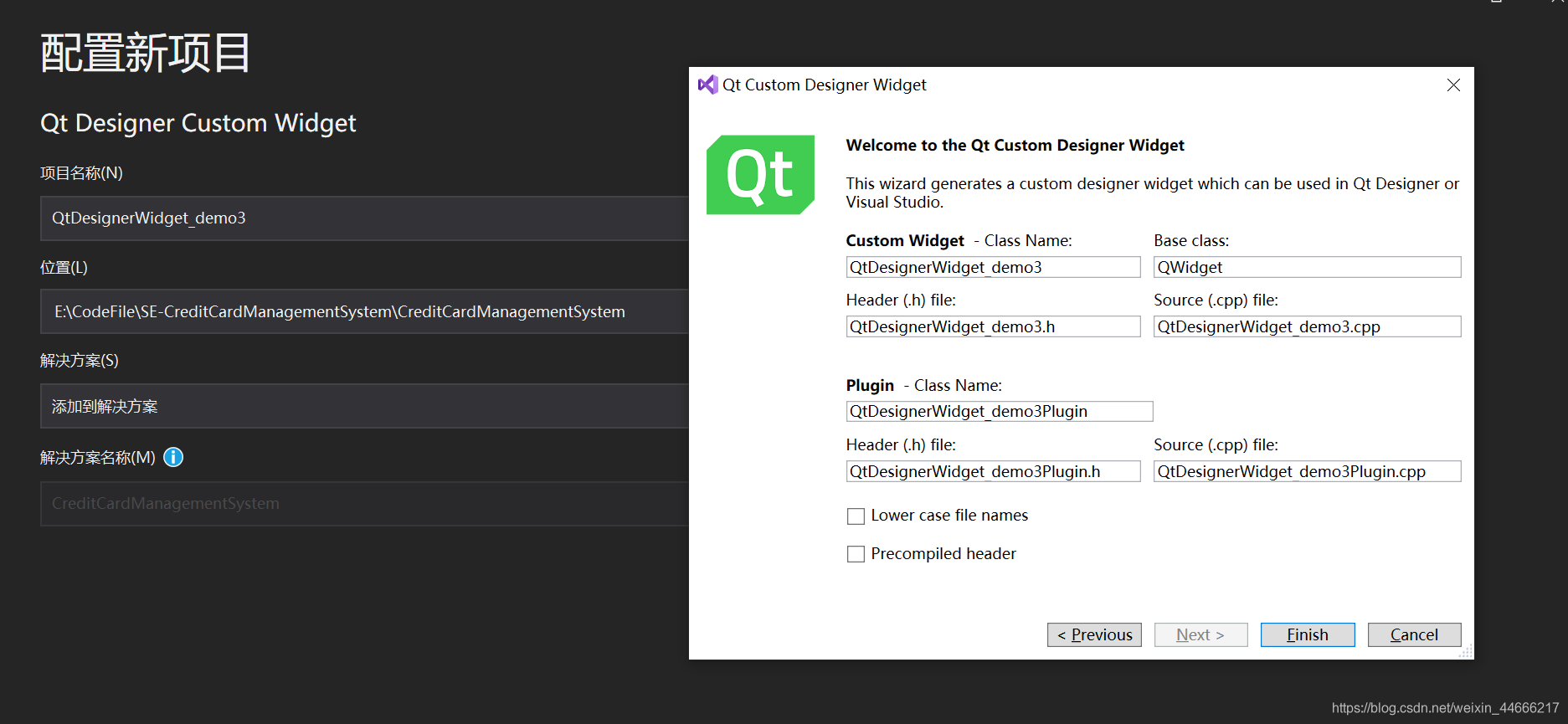Click the '位置(L)' label
Viewport: 1568px width, 724px height.
click(64, 268)
